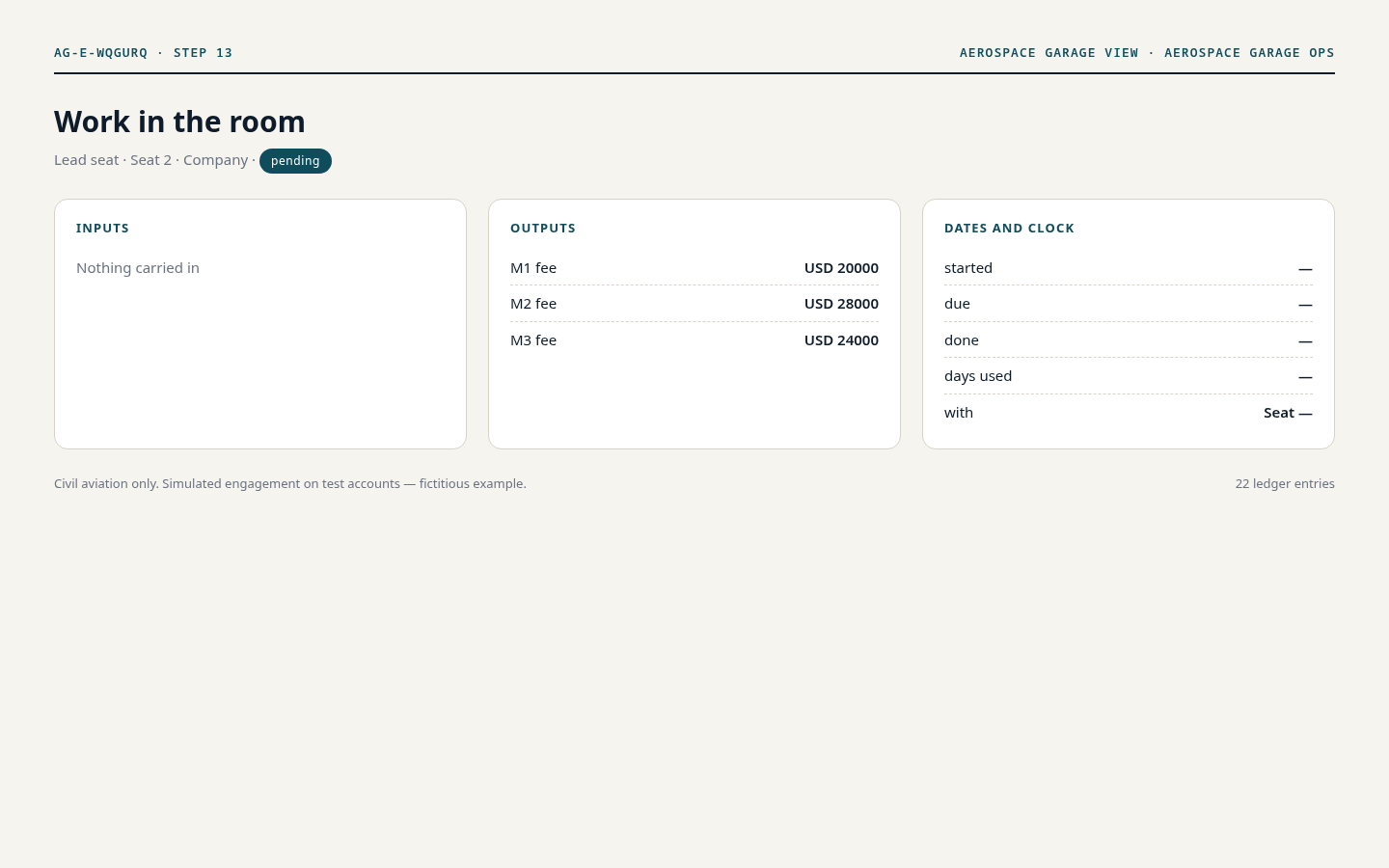Click the dash value in the done row
Screen dimensions: 1389x868
(1305, 340)
